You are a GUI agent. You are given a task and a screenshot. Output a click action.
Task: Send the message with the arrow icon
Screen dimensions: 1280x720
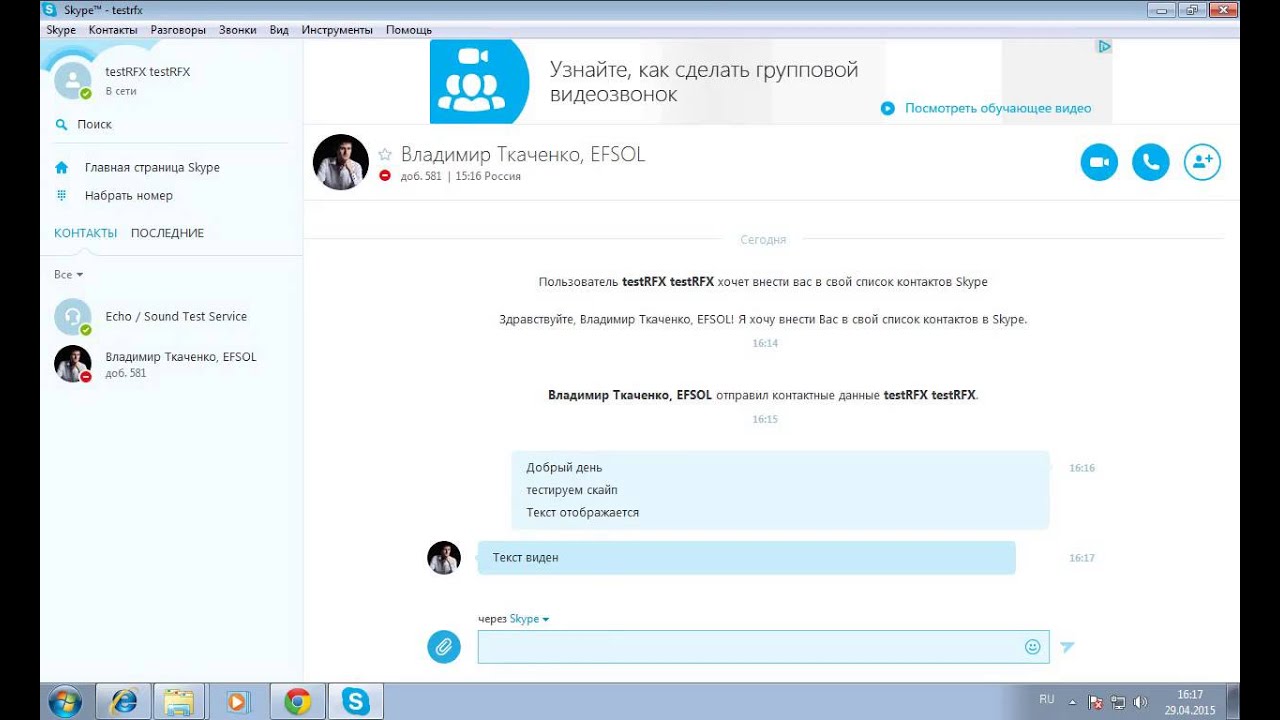pos(1067,647)
